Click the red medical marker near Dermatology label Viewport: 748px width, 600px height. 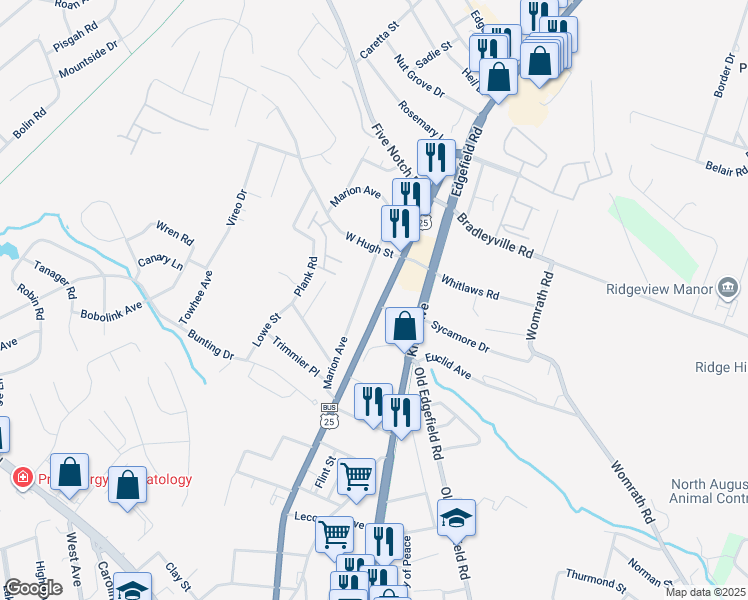tap(22, 477)
